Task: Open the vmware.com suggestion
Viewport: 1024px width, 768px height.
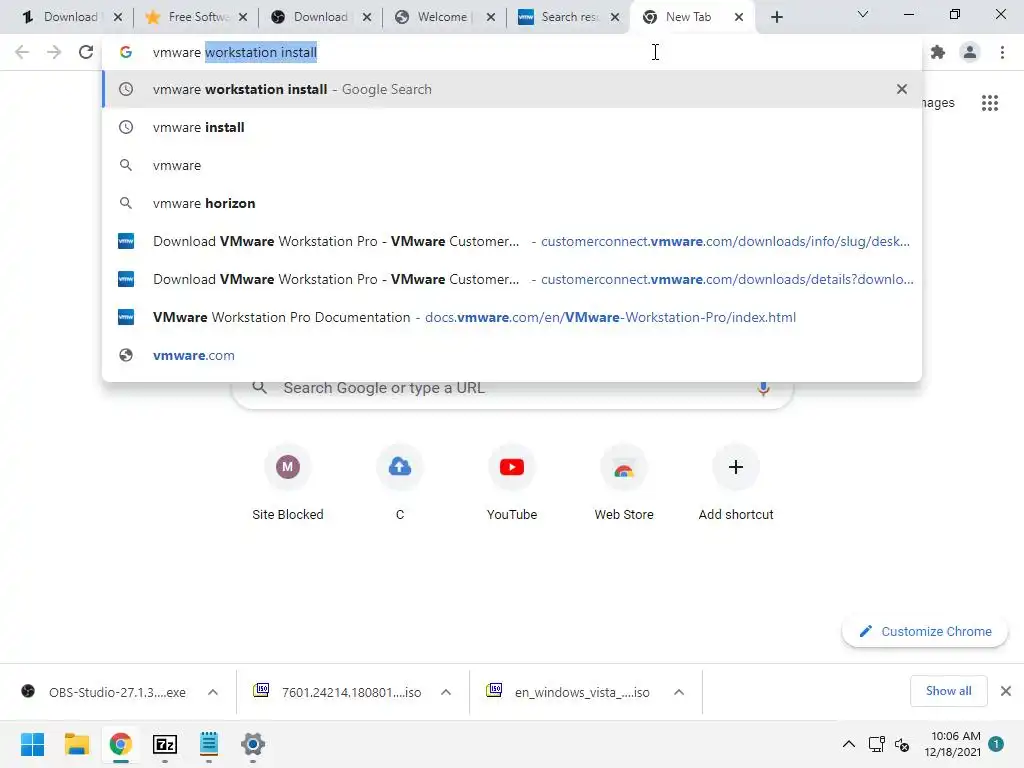Action: pyautogui.click(x=512, y=355)
